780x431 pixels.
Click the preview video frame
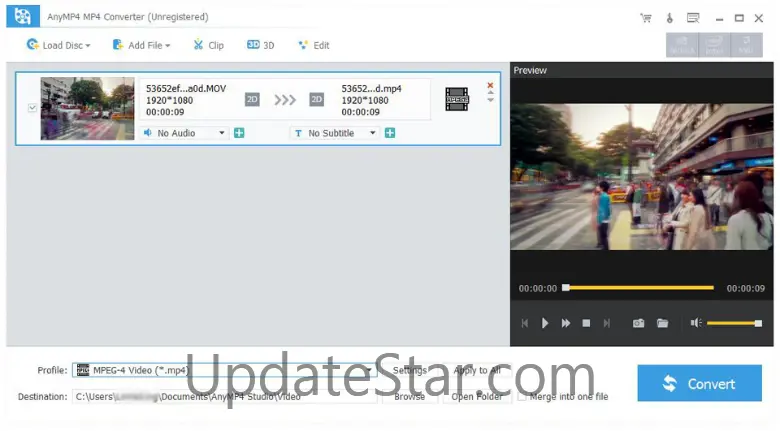[x=642, y=177]
